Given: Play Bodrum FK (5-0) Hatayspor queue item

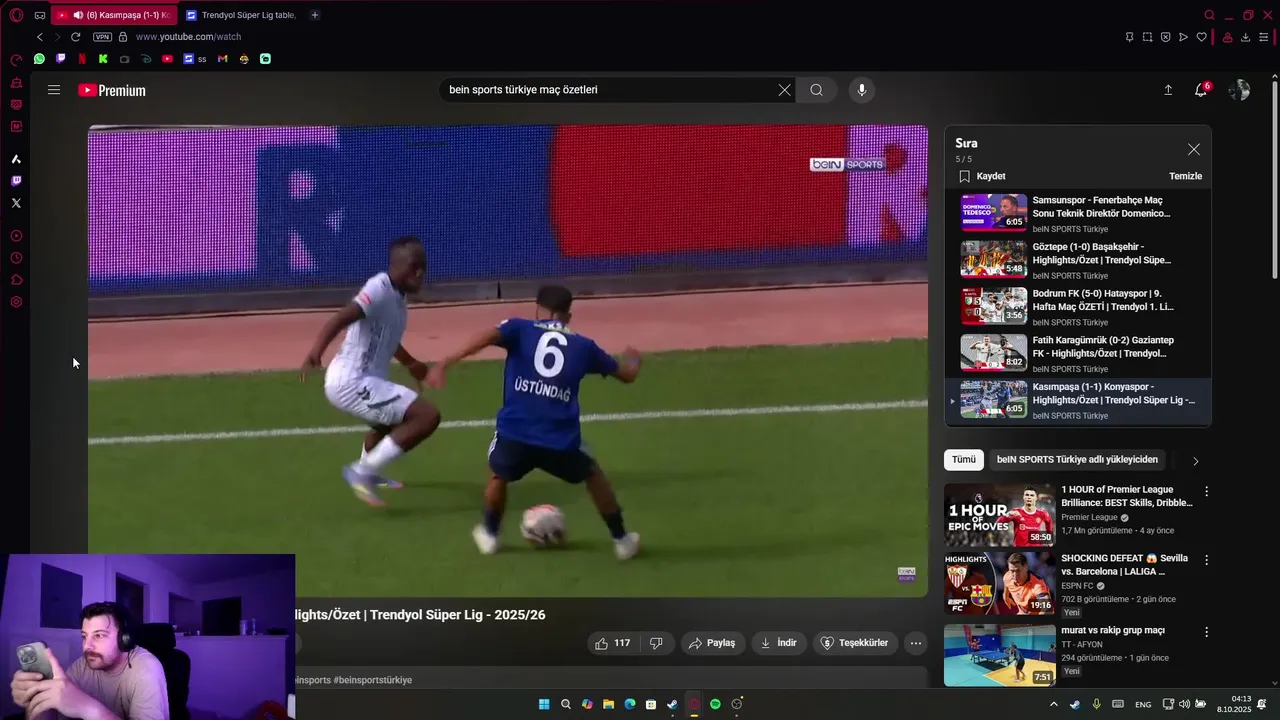Looking at the screenshot, I should 1080,307.
